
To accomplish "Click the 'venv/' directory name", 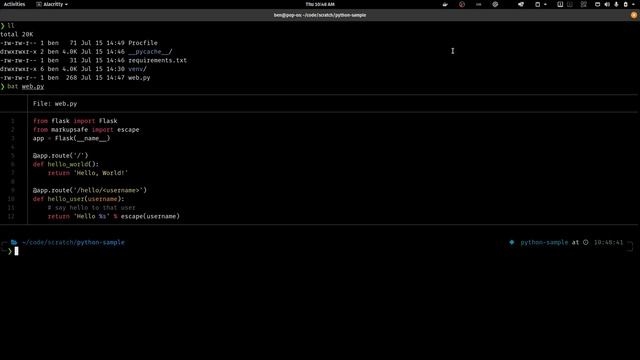I will click(x=137, y=69).
